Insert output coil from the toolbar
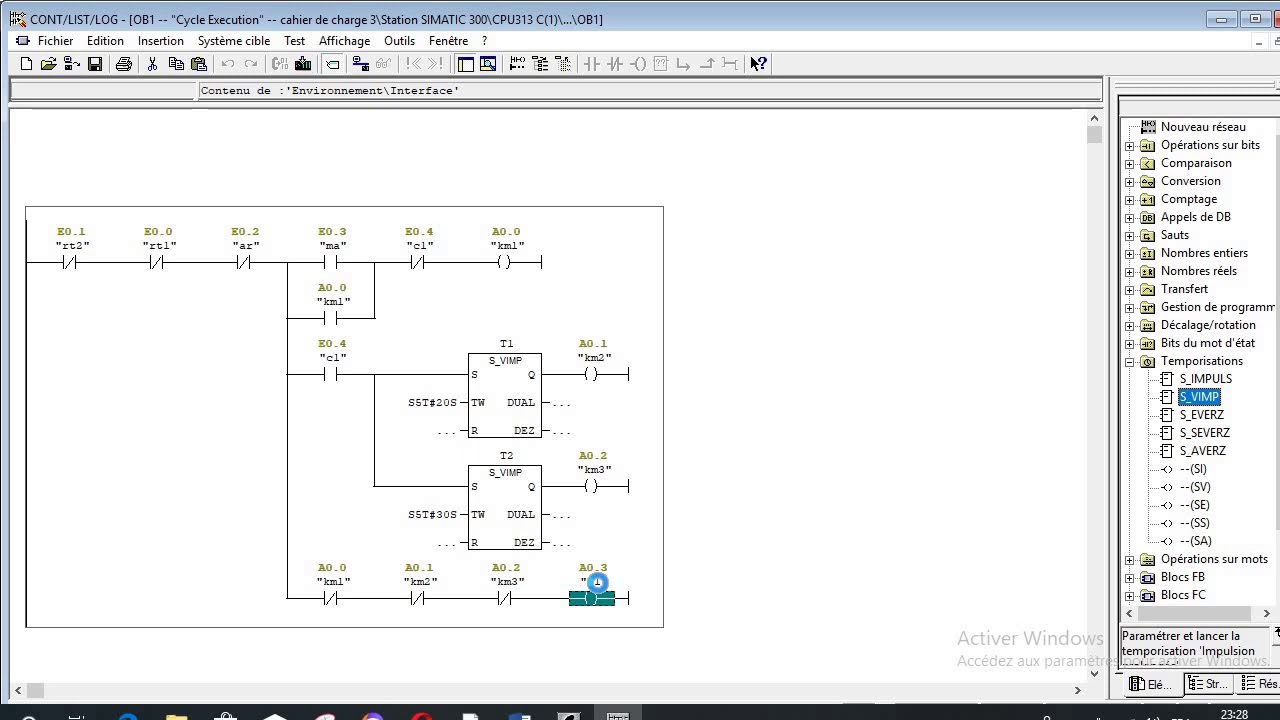Viewport: 1280px width, 720px height. coord(638,64)
